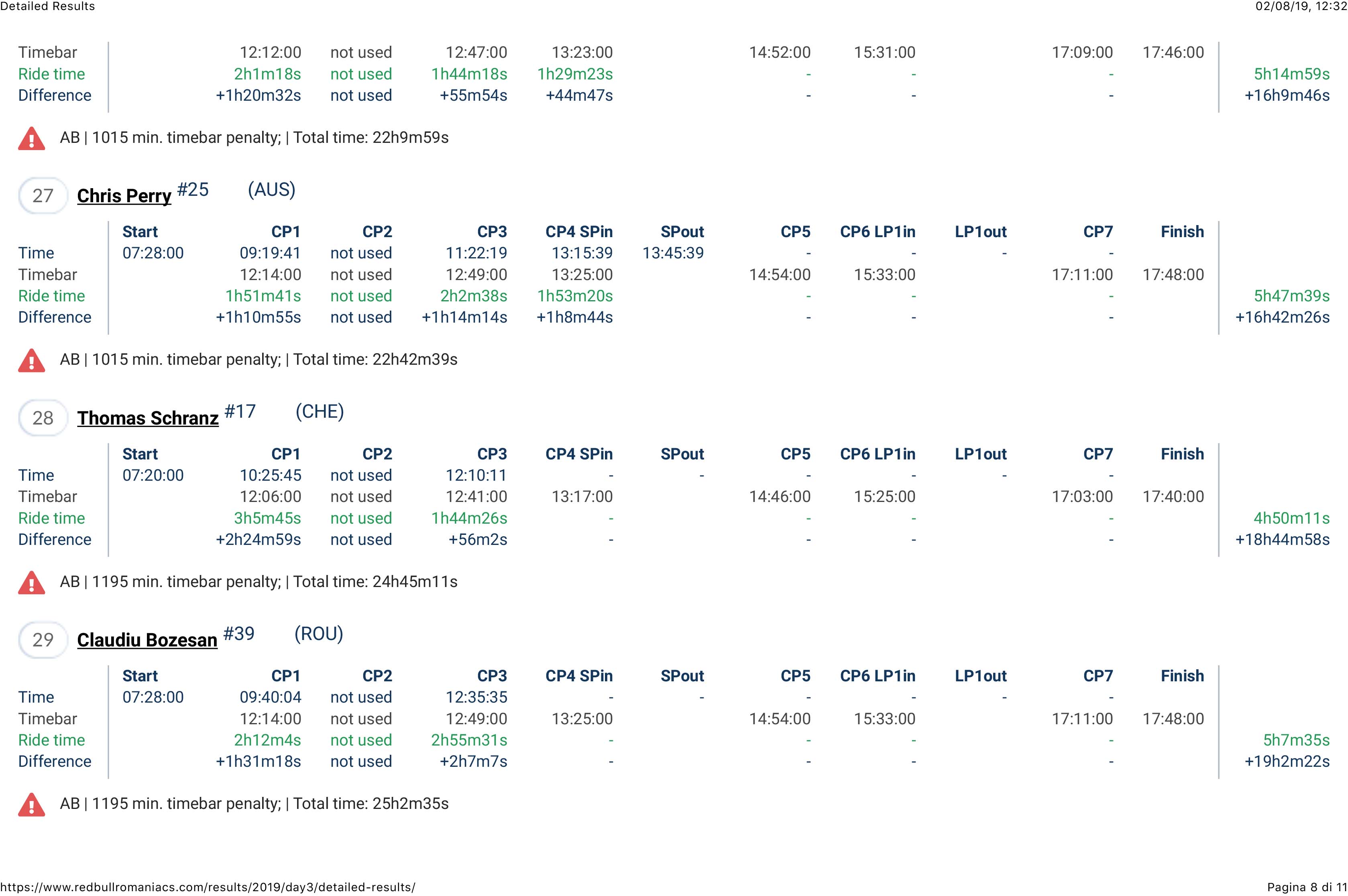Click the (AUS) country label
Screen dimensions: 1348x896
(x=271, y=190)
